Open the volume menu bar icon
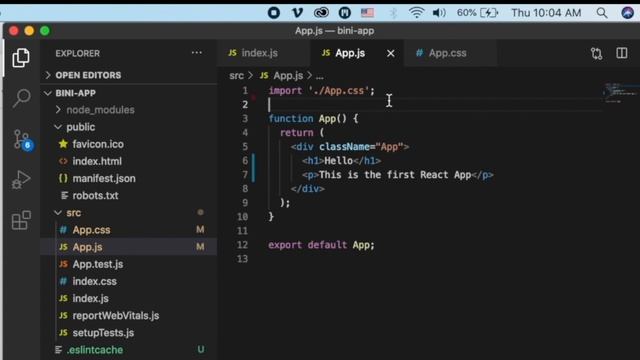Viewport: 640px width, 360px height. pyautogui.click(x=439, y=13)
